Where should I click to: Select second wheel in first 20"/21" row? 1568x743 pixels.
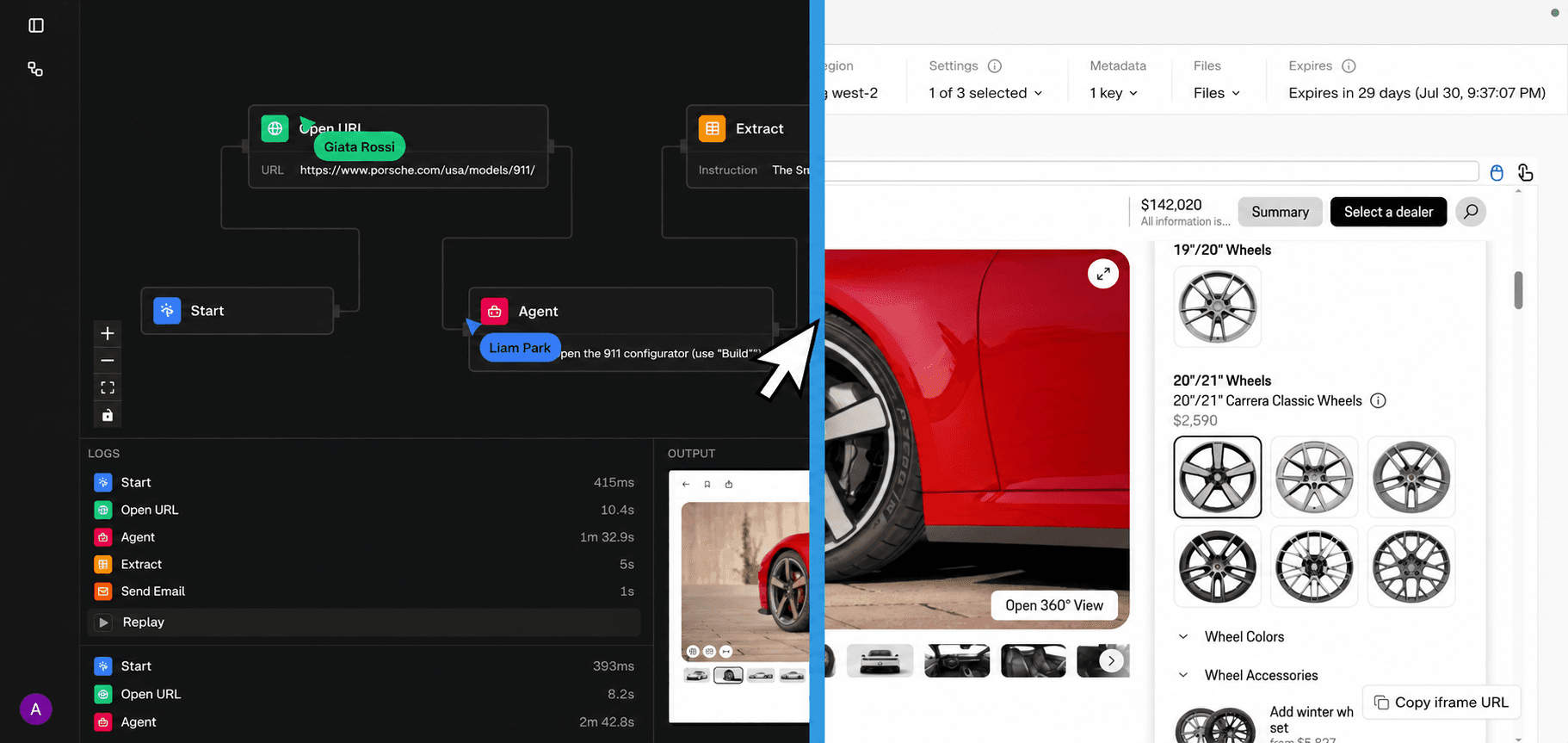(1314, 477)
